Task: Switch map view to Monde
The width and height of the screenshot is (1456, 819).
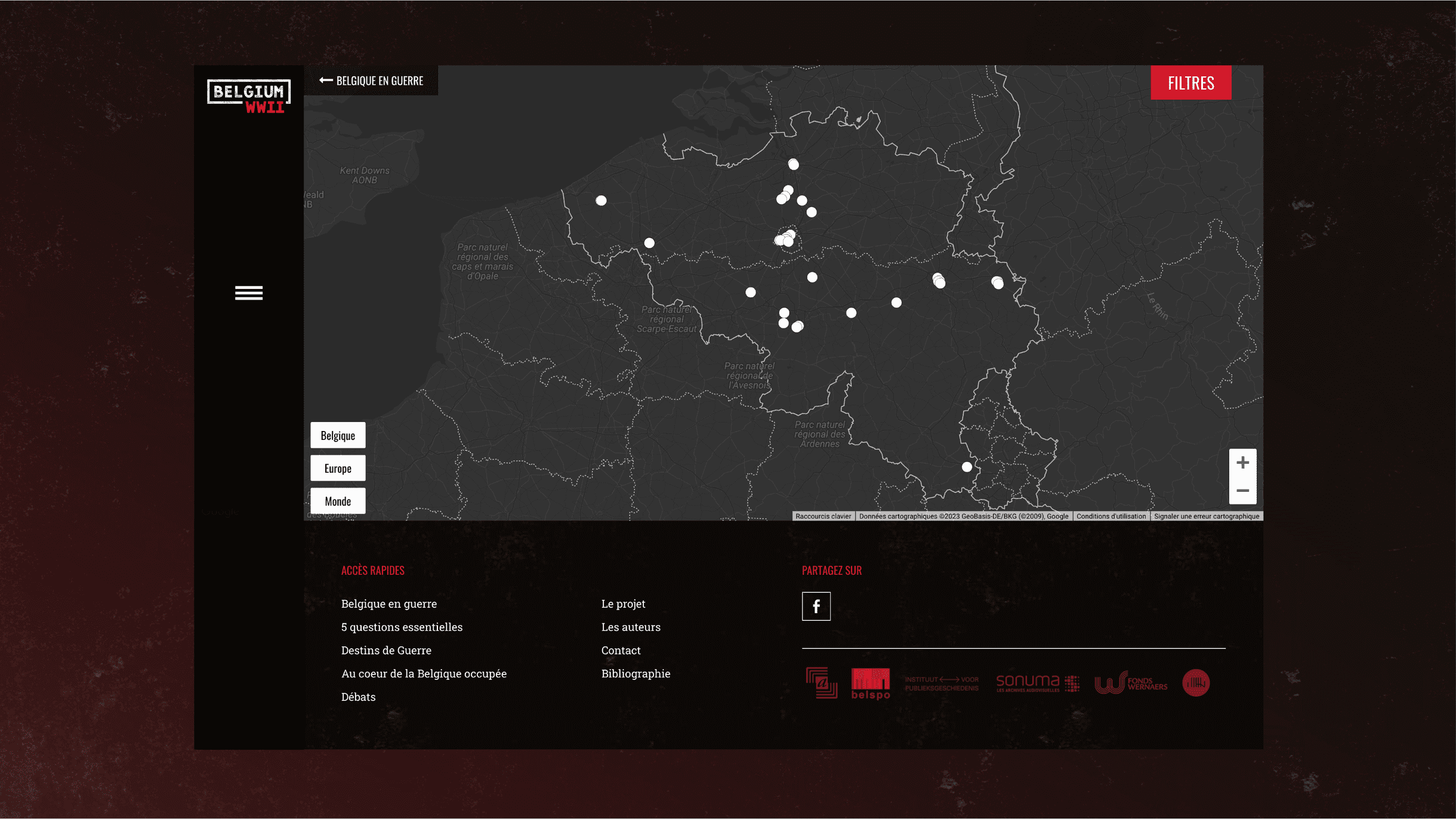Action: [338, 501]
